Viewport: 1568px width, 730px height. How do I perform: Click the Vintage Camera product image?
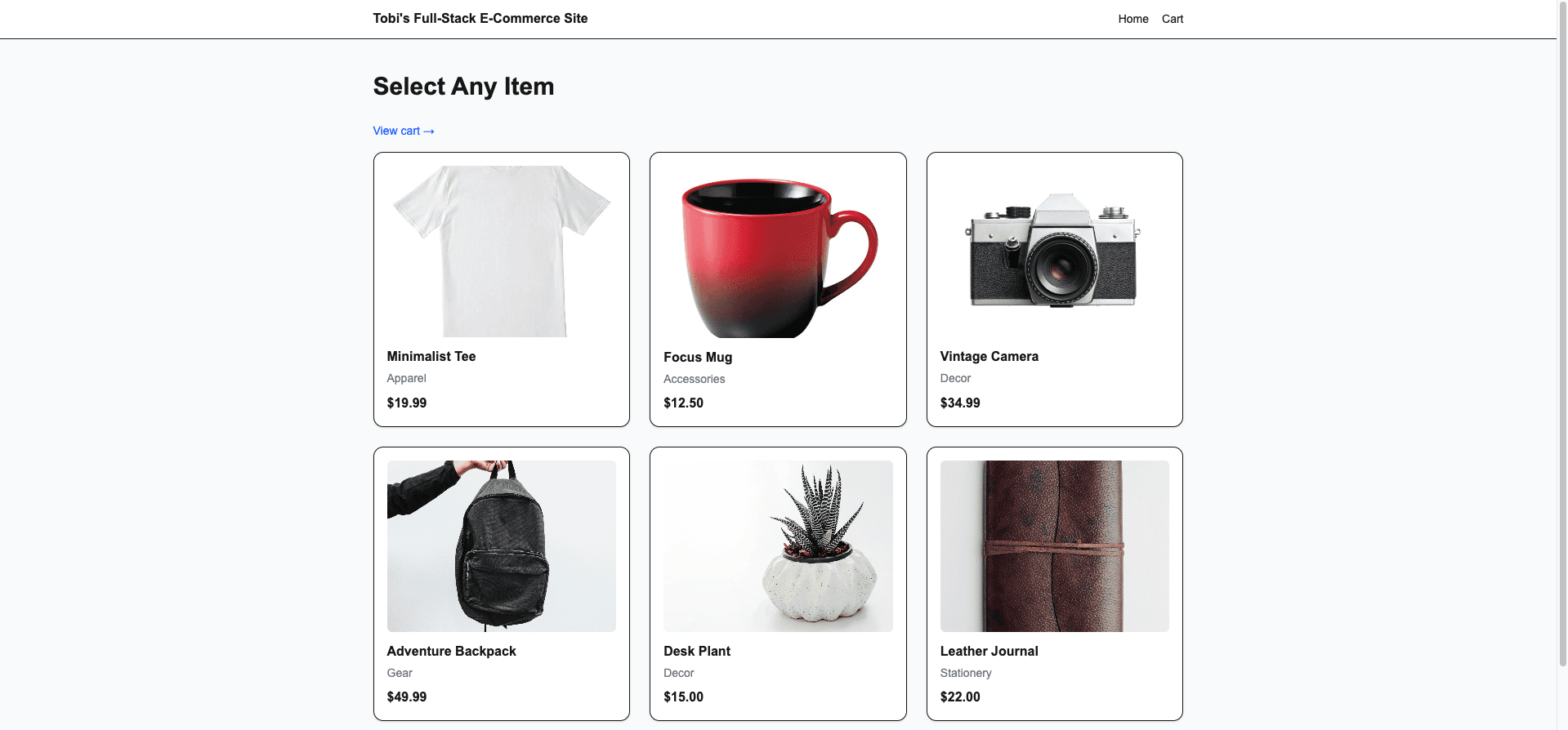point(1054,249)
